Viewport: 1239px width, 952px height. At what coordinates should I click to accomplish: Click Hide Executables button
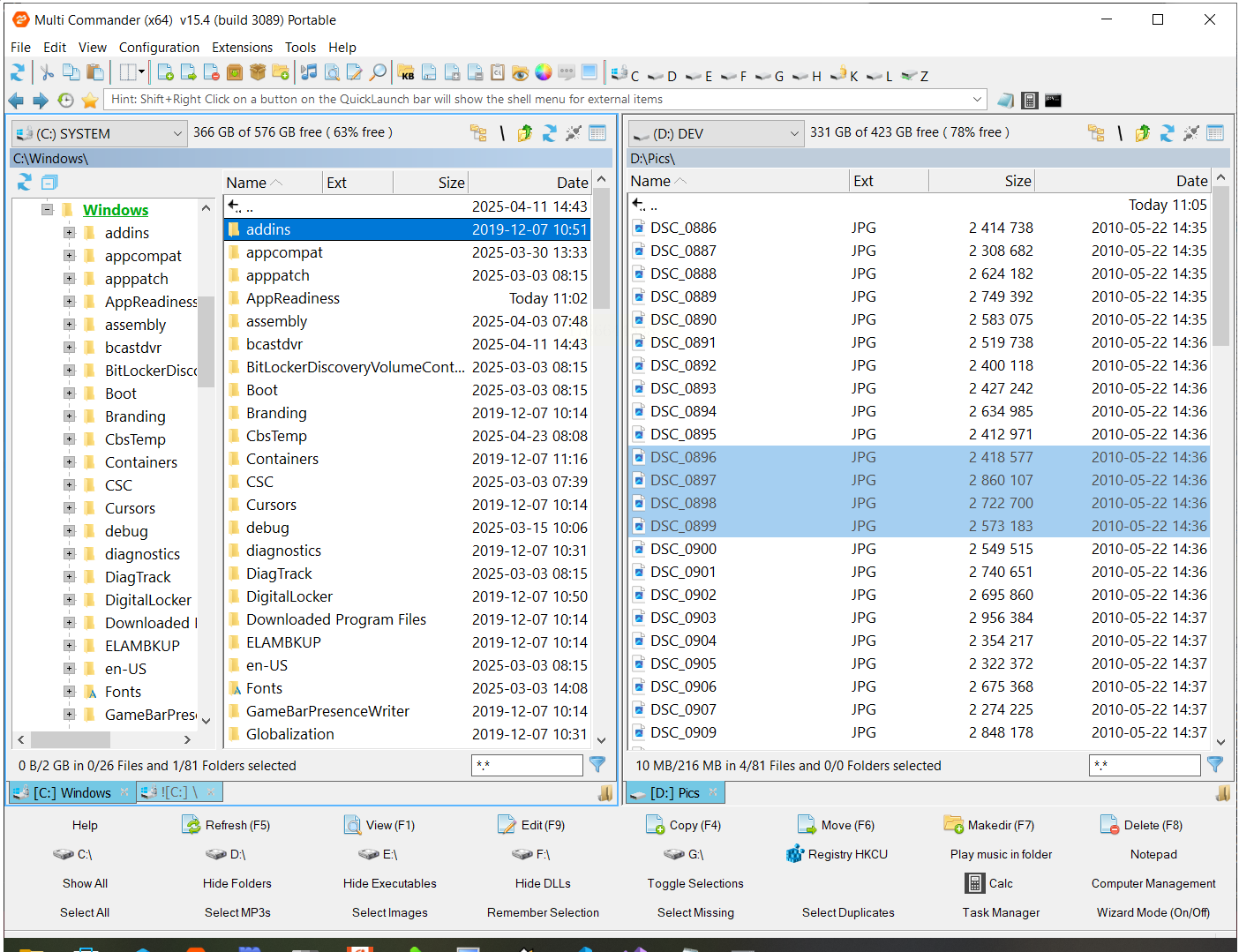(389, 883)
